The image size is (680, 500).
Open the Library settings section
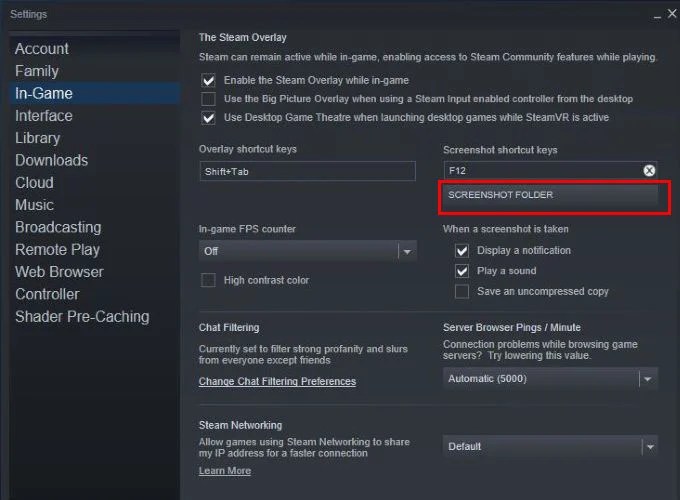point(38,138)
